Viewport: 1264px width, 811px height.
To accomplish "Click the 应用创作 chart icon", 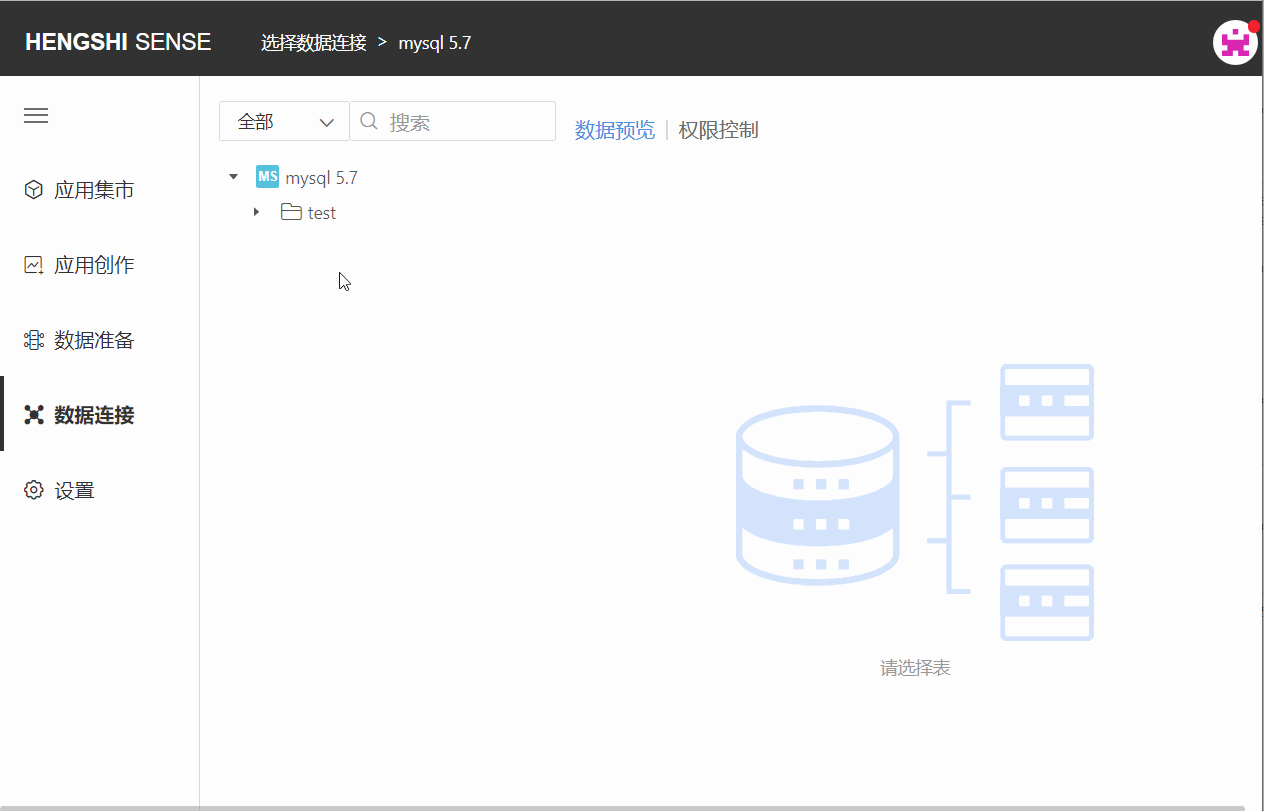I will click(34, 265).
